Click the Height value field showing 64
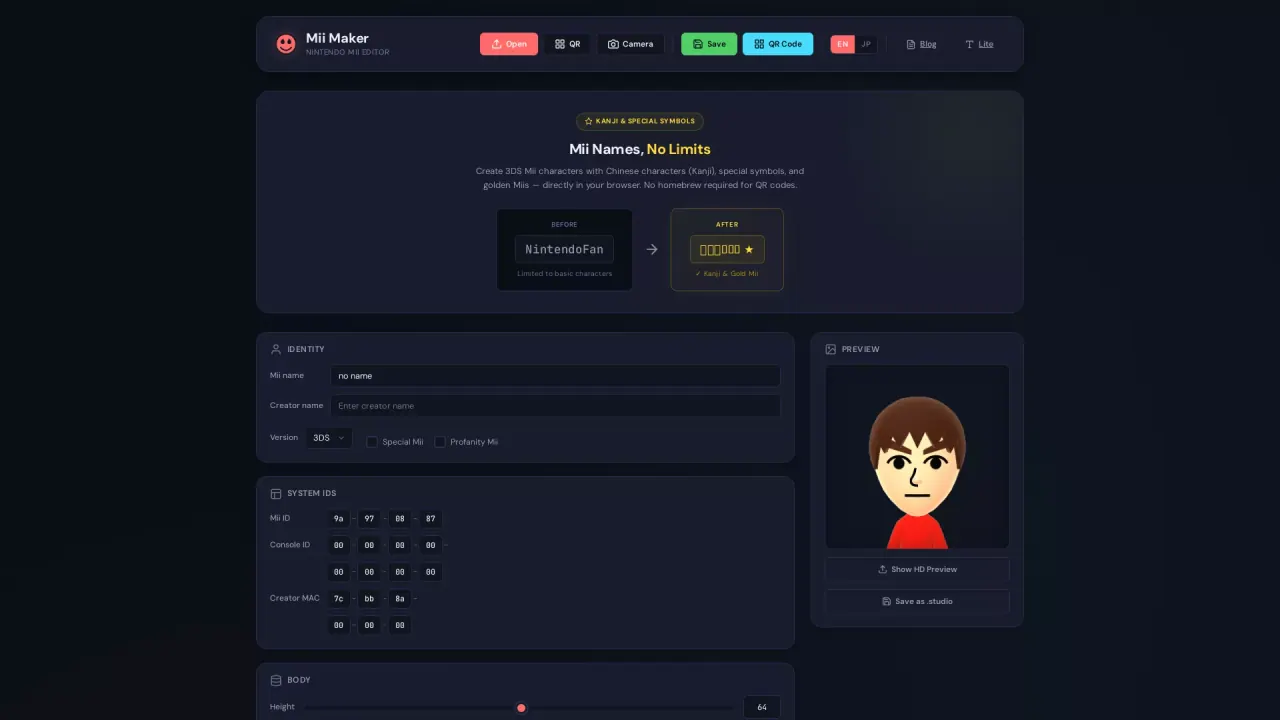1280x720 pixels. click(762, 707)
